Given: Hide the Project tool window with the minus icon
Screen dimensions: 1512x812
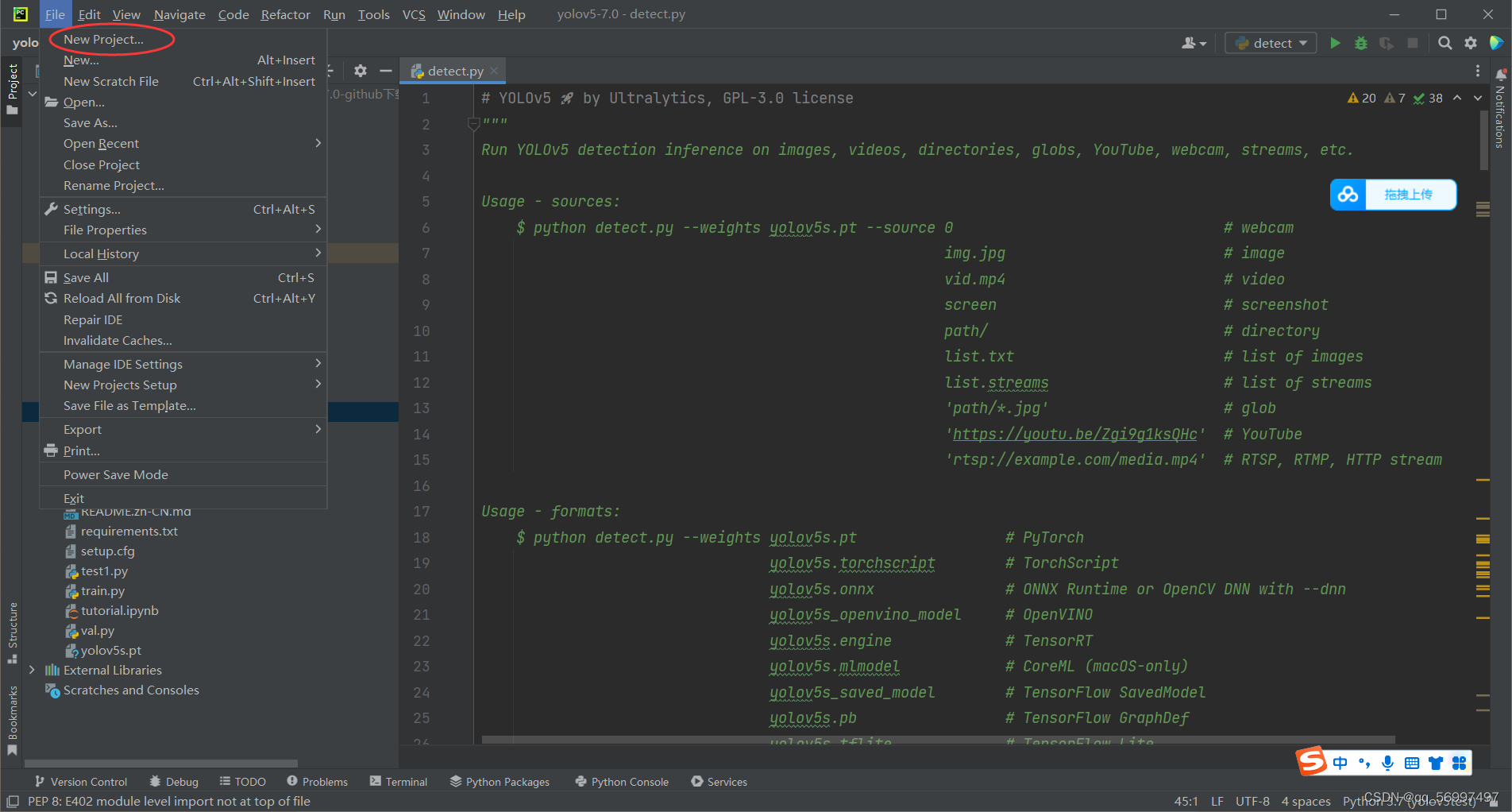Looking at the screenshot, I should tap(386, 71).
